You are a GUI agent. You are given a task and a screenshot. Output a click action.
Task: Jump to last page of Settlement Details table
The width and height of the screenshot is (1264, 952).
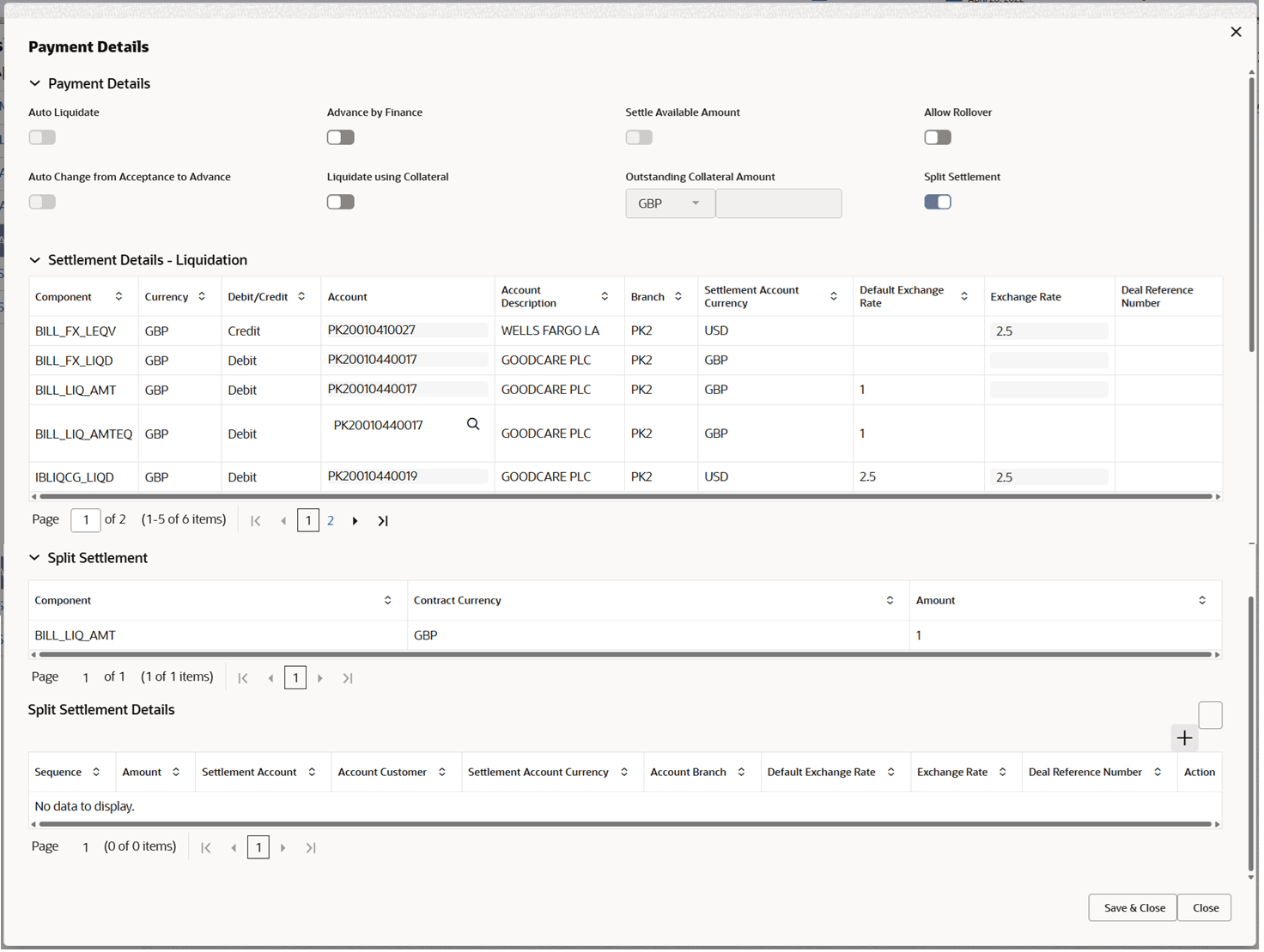coord(383,520)
